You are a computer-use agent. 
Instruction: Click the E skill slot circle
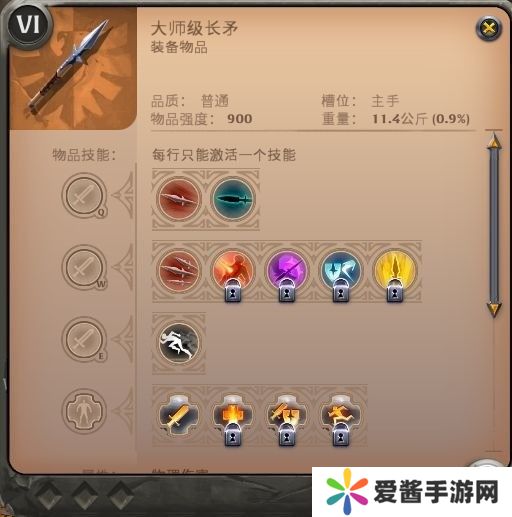pos(84,339)
